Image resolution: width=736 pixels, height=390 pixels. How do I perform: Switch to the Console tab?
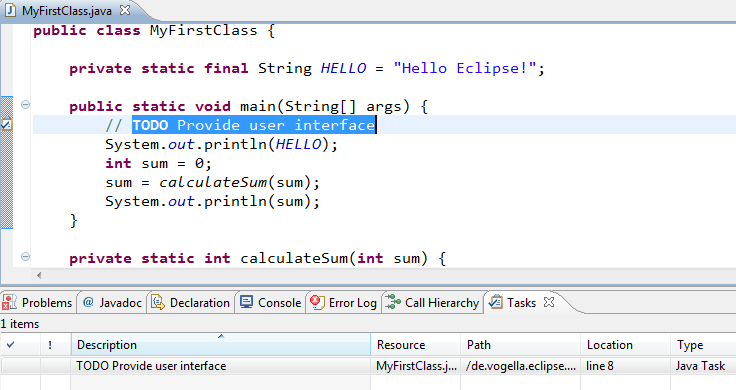click(270, 303)
